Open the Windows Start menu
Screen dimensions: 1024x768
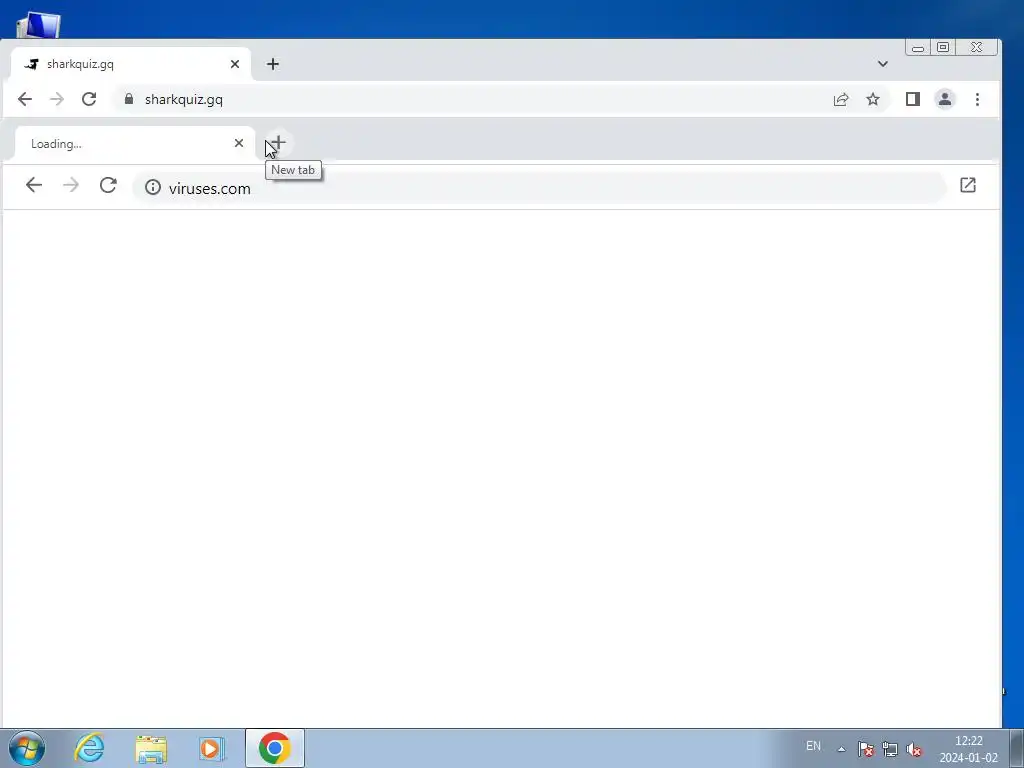click(x=27, y=748)
